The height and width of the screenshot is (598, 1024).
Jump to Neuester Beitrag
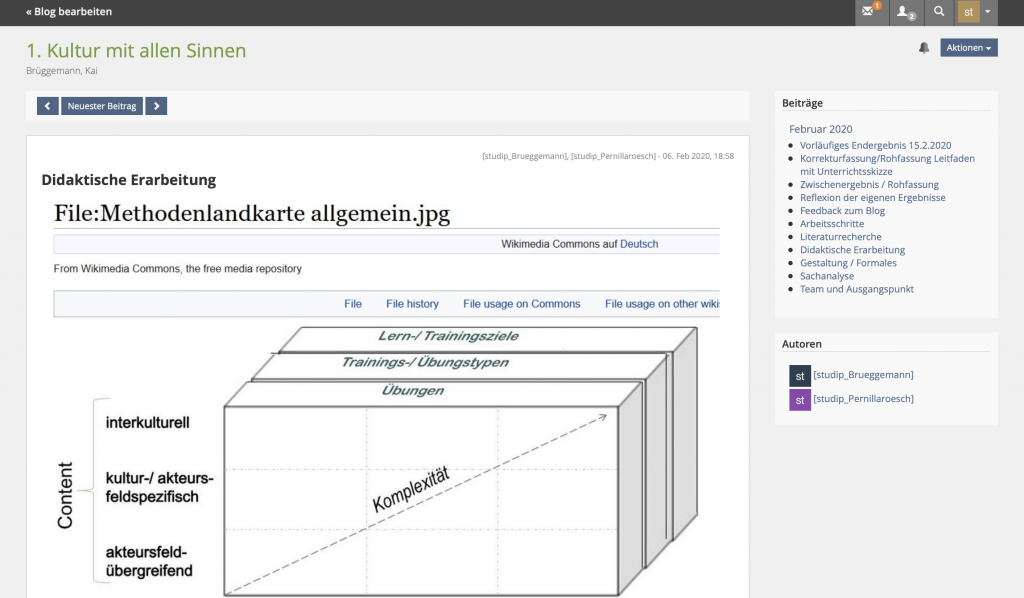(x=102, y=106)
